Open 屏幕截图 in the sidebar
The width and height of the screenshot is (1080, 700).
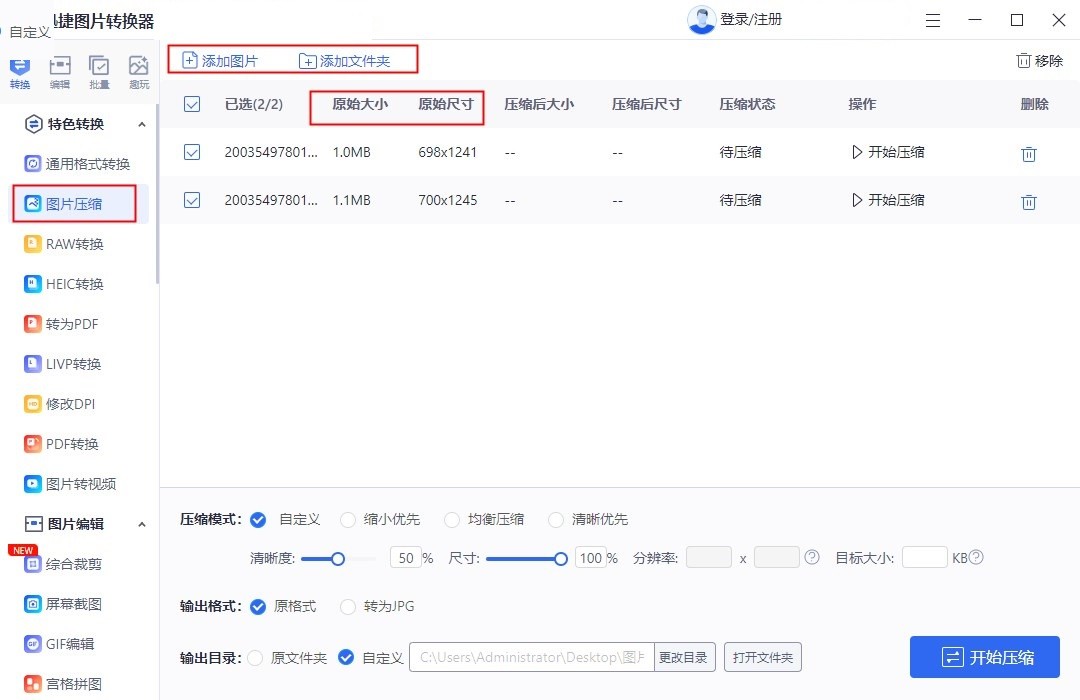[63, 604]
